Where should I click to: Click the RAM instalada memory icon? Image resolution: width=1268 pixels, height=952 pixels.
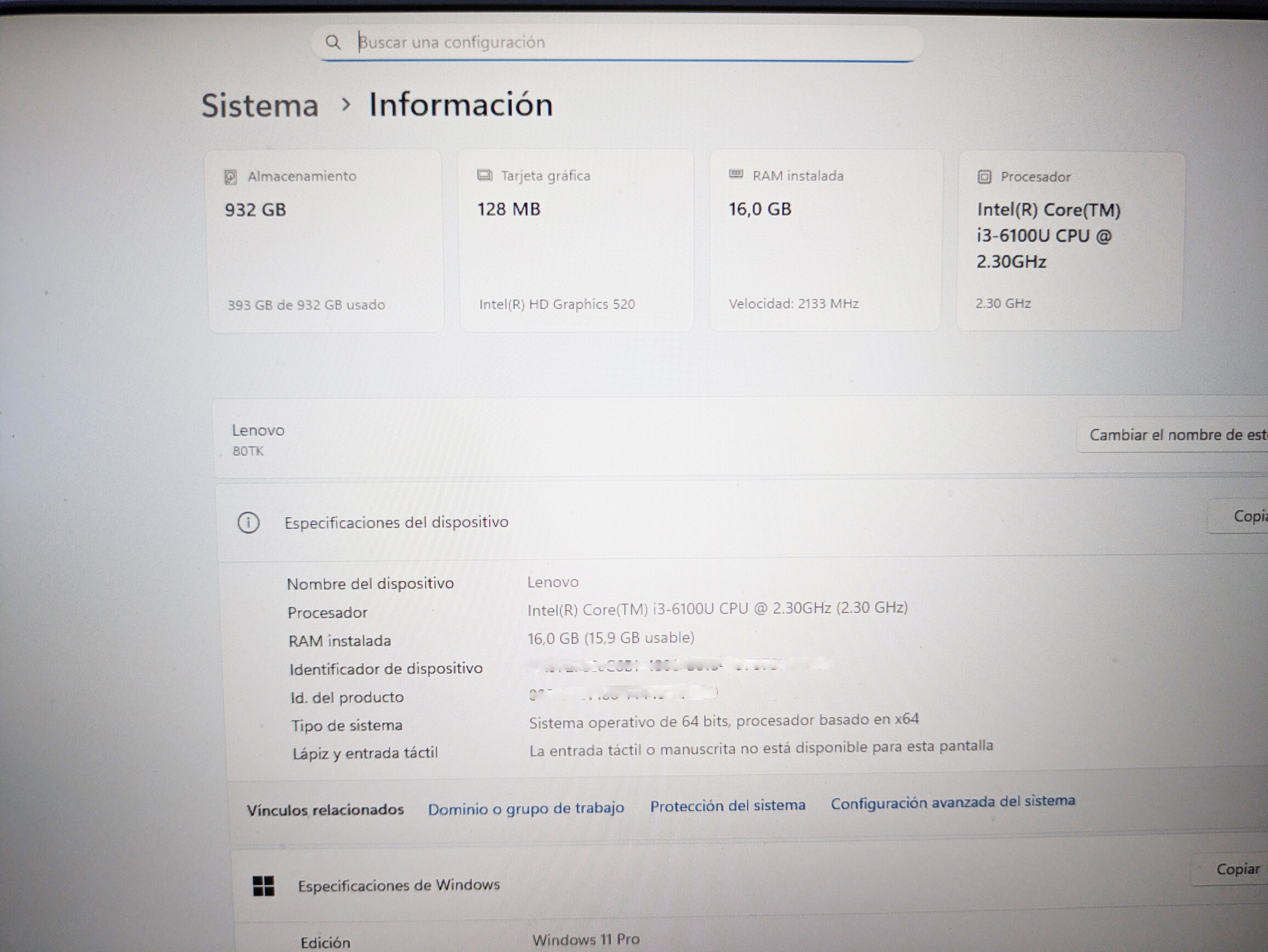coord(735,174)
